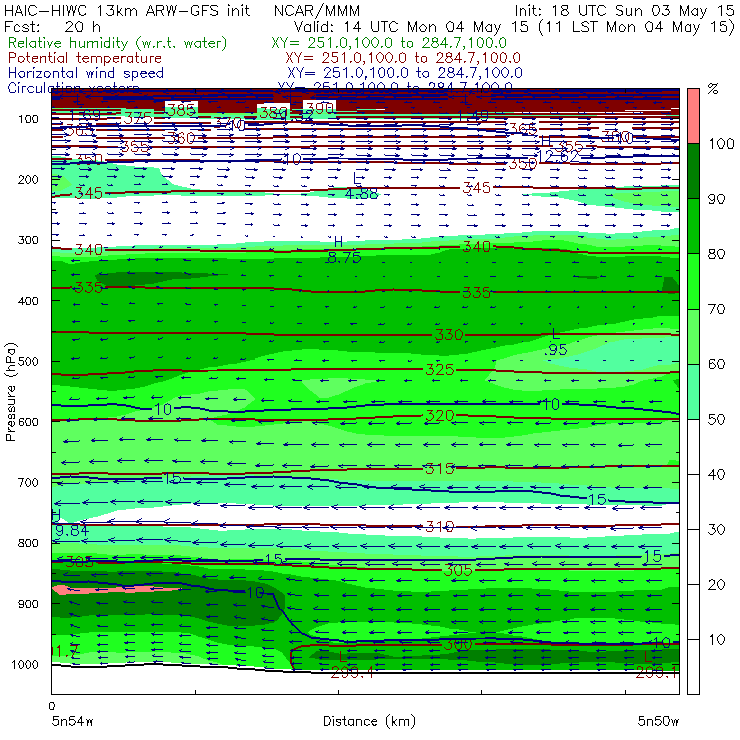This screenshot has width=740, height=740.
Task: Click the green "XY= 251.0,100.0 to 284.7,100.0" coordinates
Action: pyautogui.click(x=389, y=43)
